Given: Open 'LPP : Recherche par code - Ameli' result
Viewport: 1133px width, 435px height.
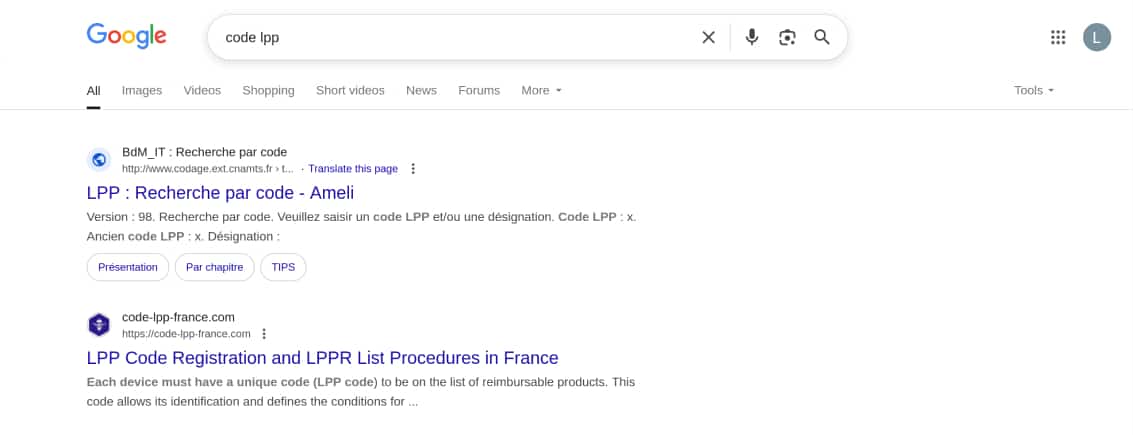Looking at the screenshot, I should [220, 193].
